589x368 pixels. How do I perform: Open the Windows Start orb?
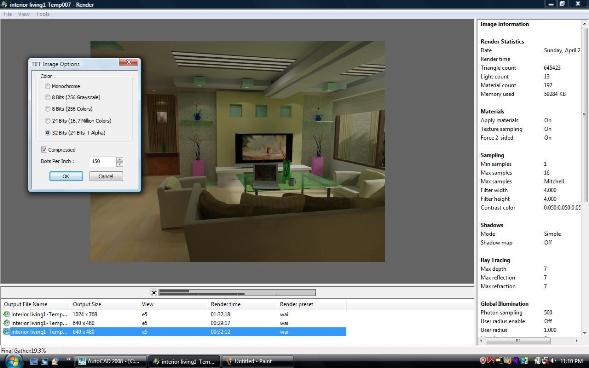click(14, 361)
